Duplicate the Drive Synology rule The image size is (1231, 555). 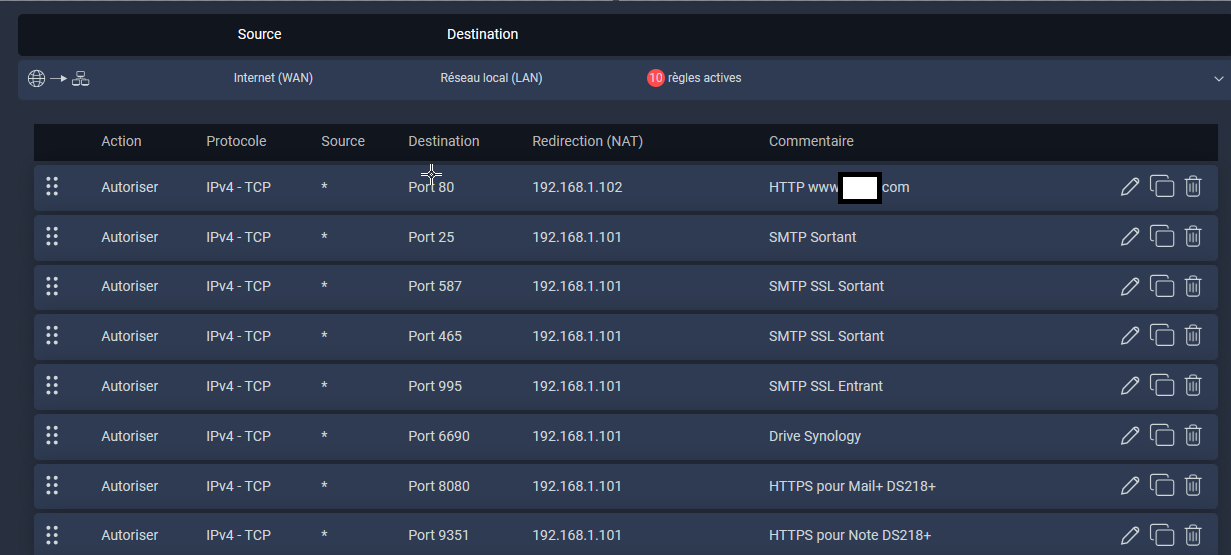click(x=1161, y=436)
